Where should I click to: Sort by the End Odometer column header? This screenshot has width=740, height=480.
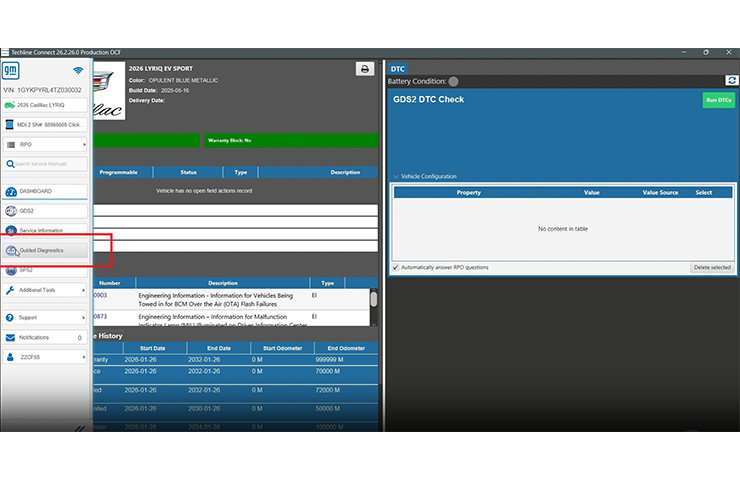click(346, 348)
